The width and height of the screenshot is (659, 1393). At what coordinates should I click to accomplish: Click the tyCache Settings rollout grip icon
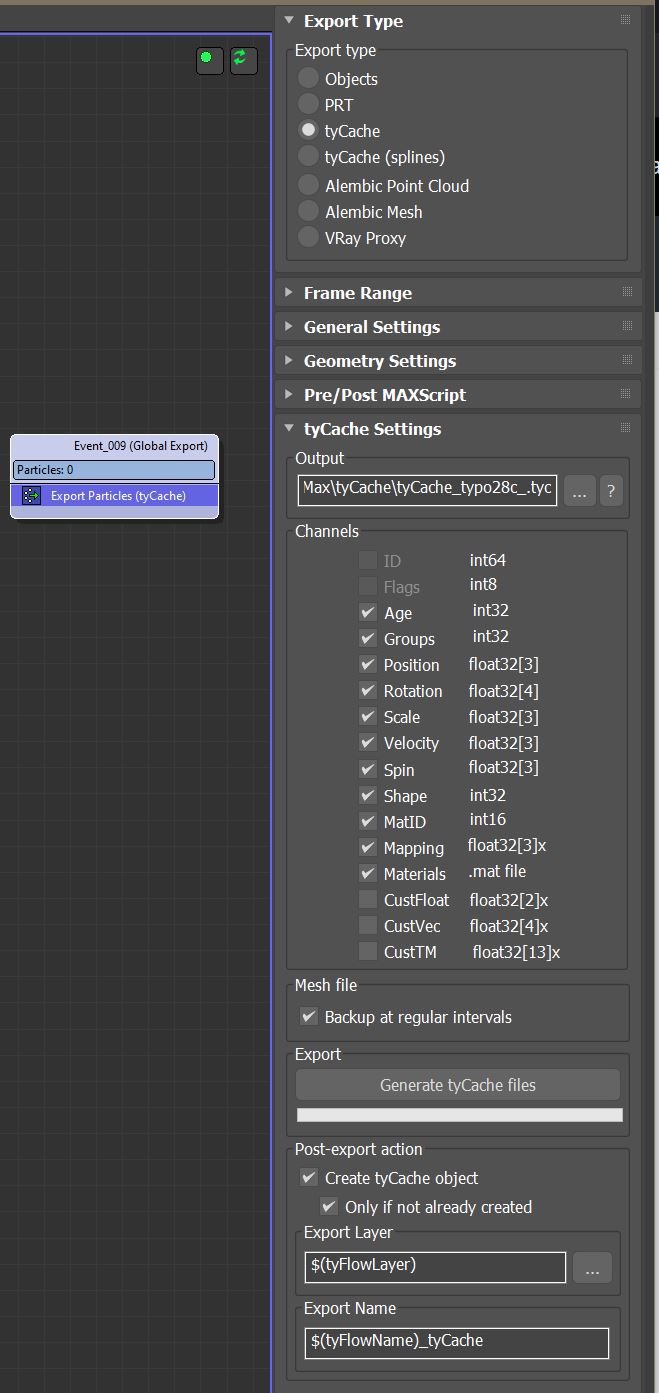tap(626, 428)
